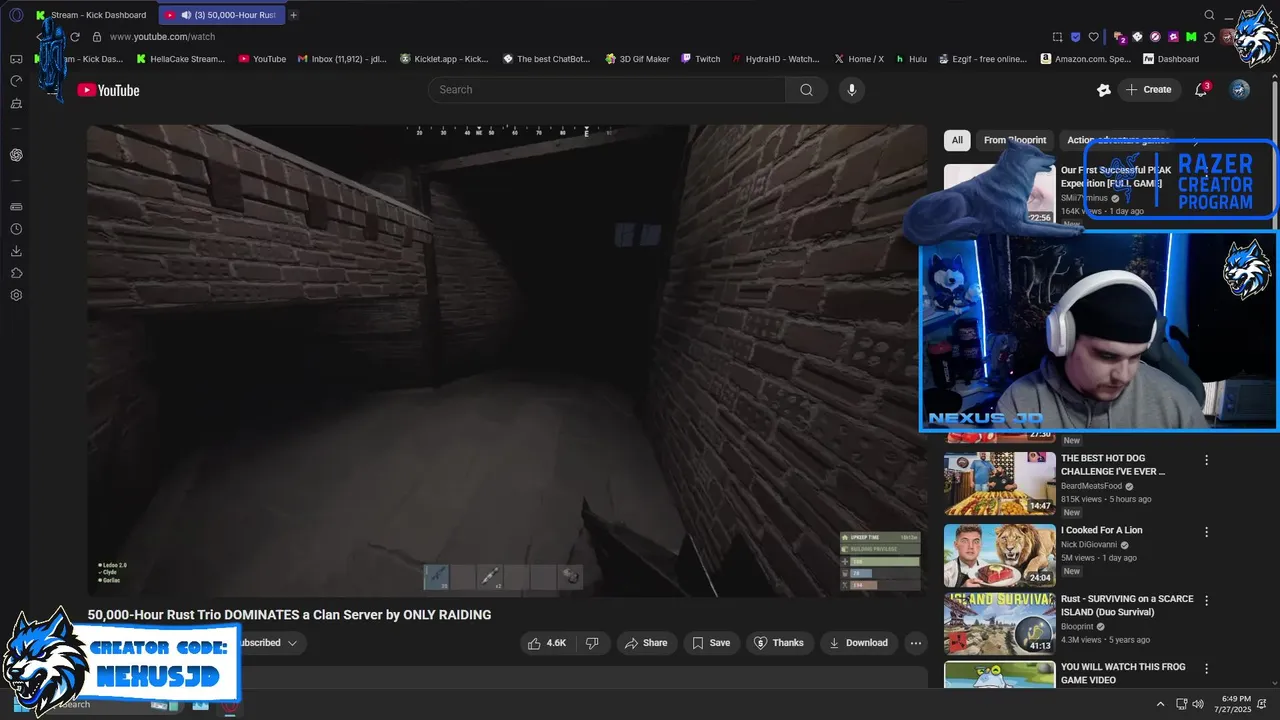The width and height of the screenshot is (1280, 720).
Task: Open the sidebar settings gear icon
Action: [16, 295]
